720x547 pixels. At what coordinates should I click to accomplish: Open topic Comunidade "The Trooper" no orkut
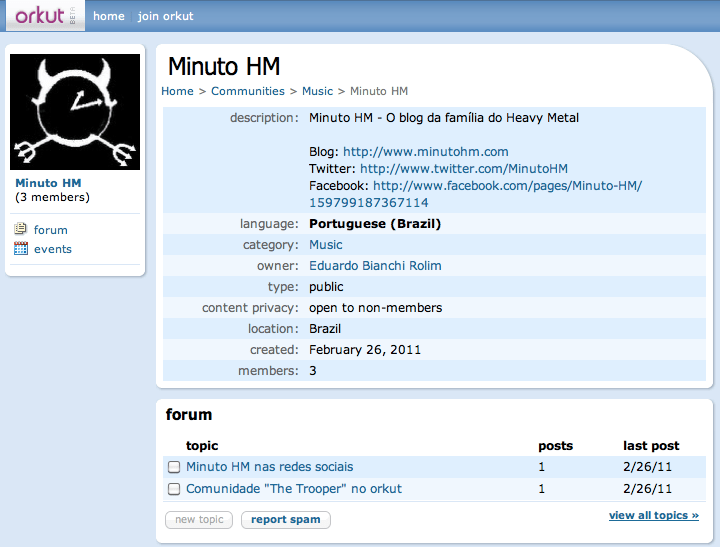[294, 489]
